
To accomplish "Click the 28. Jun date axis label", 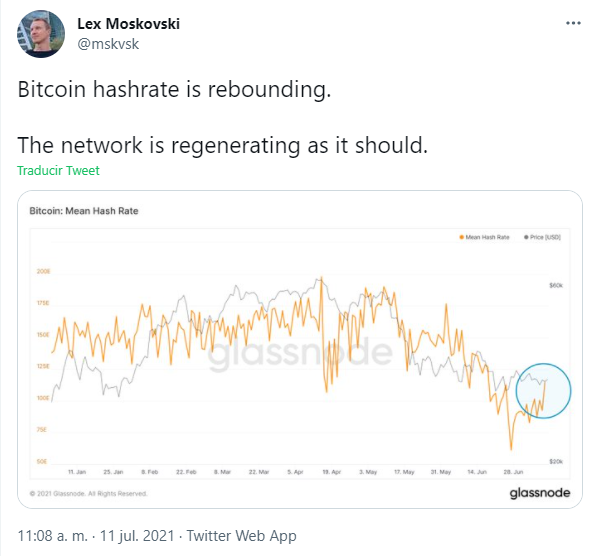I will [x=513, y=472].
